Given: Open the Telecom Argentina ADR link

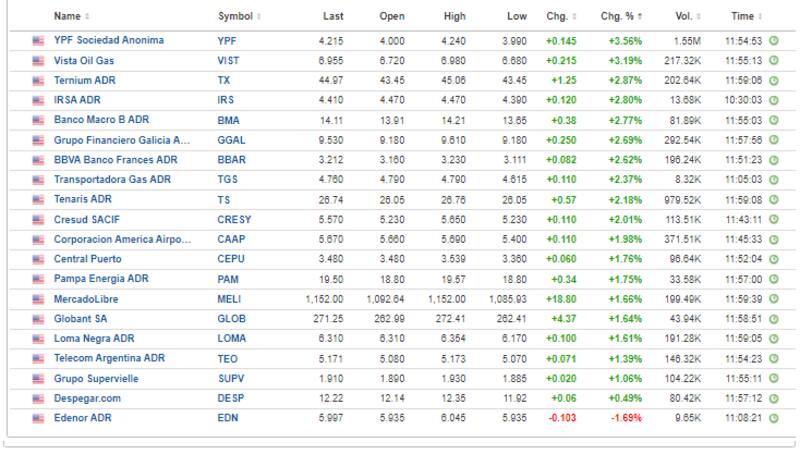Looking at the screenshot, I should (108, 358).
